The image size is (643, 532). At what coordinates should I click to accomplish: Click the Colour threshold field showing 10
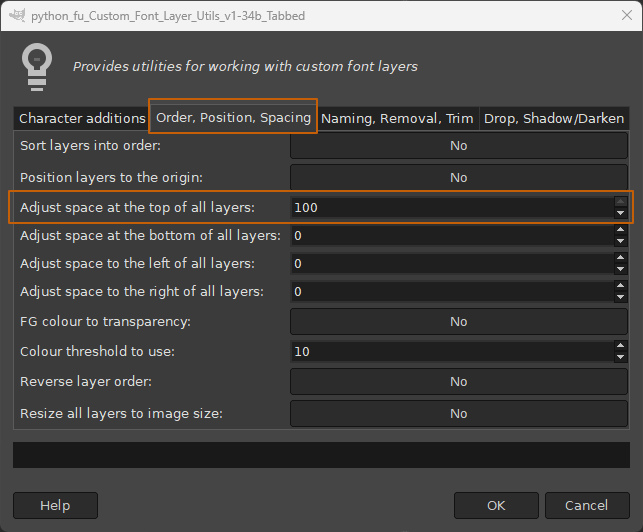452,352
